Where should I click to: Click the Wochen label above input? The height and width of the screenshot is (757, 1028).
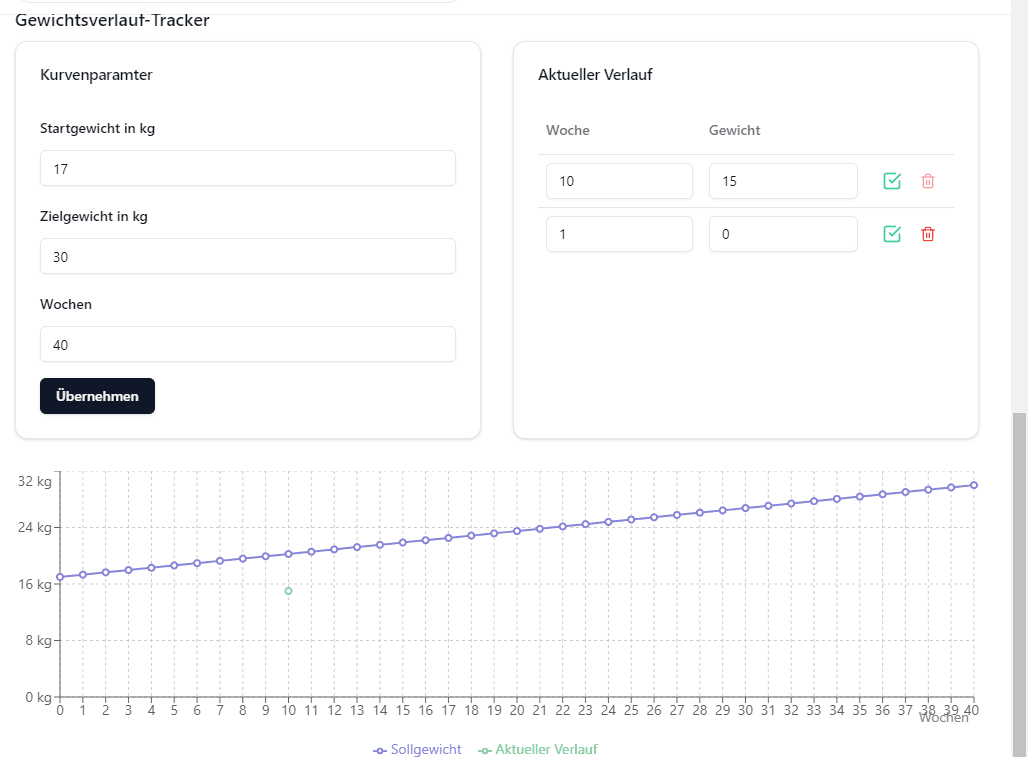point(66,304)
